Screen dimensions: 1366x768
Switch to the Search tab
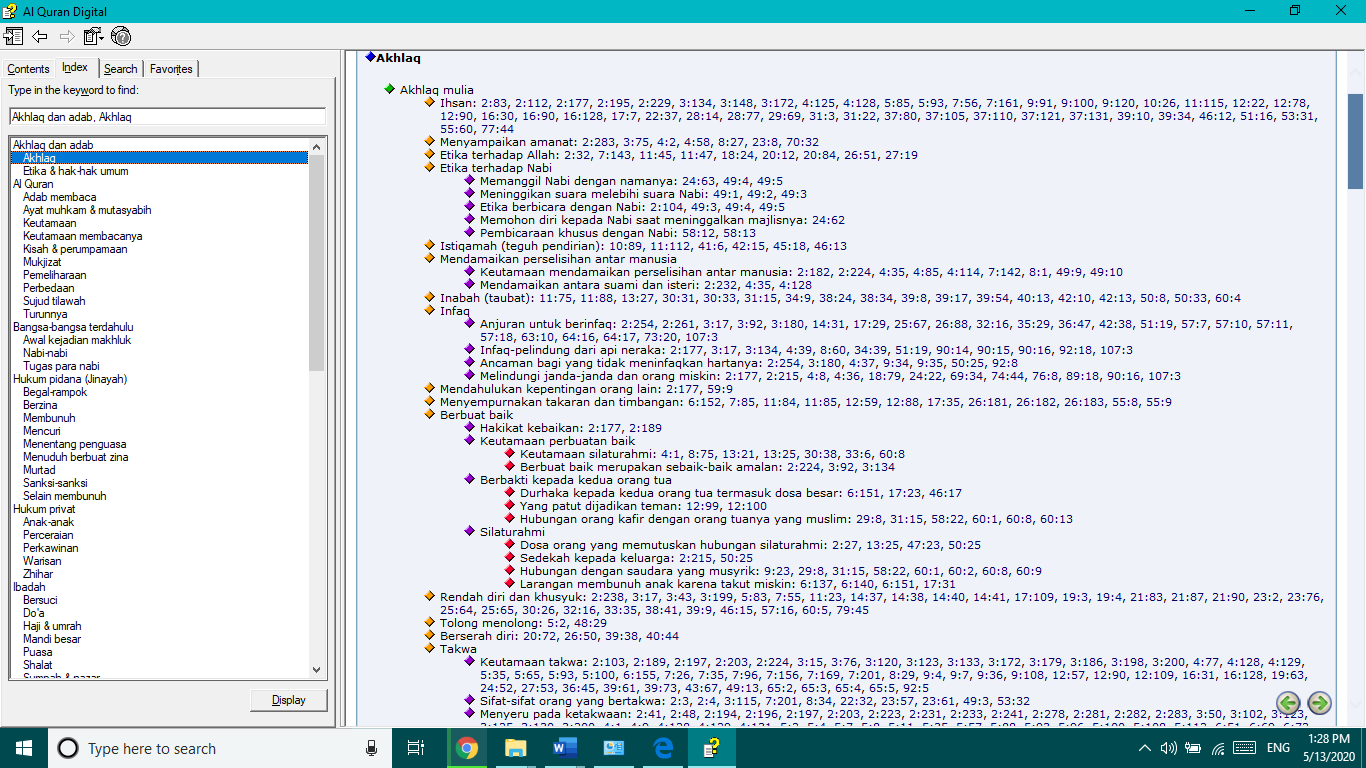pyautogui.click(x=120, y=69)
